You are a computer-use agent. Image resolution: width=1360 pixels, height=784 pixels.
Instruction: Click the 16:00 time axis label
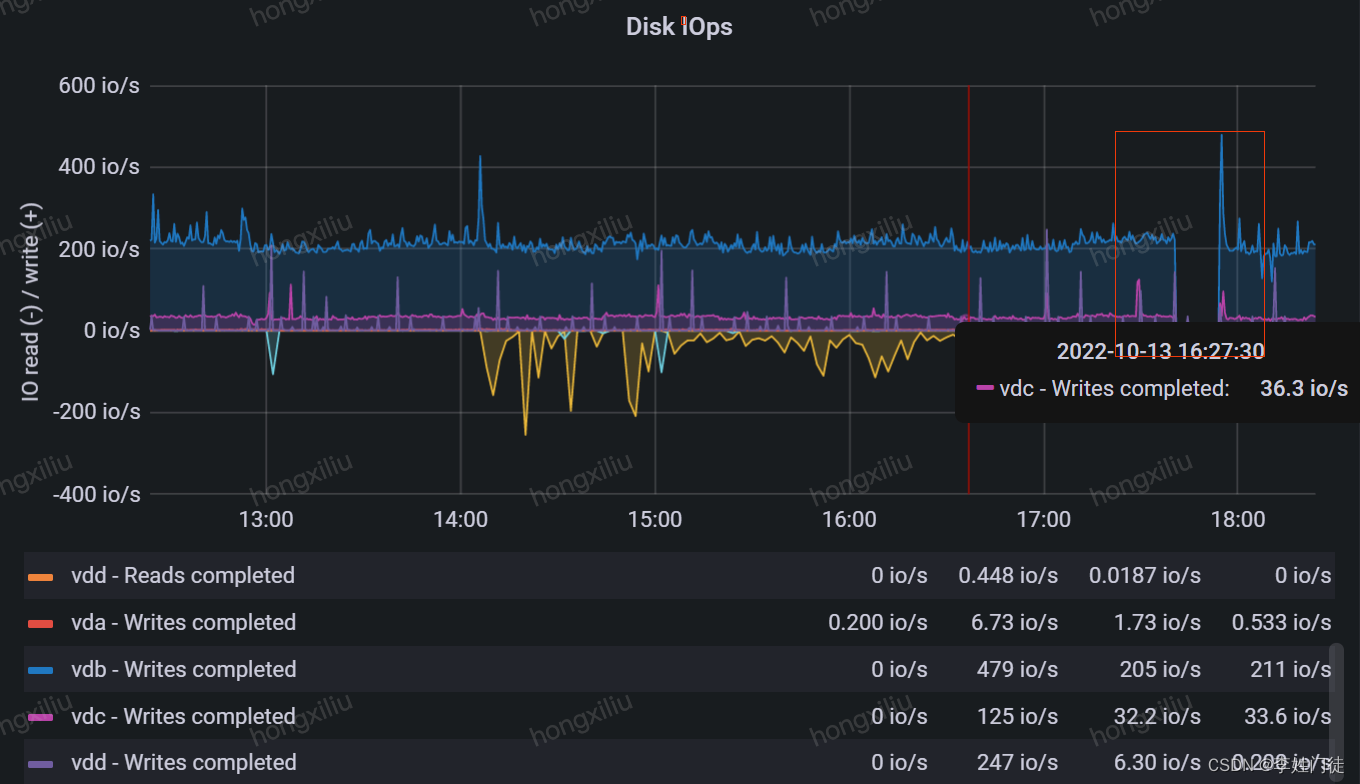850,520
